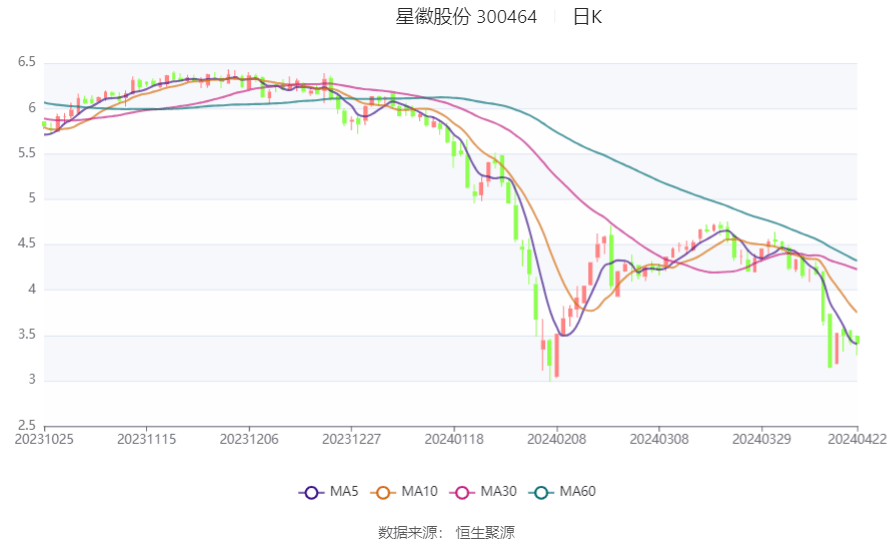Hide the MA60 series via label
This screenshot has height=542, width=893.
click(x=577, y=491)
